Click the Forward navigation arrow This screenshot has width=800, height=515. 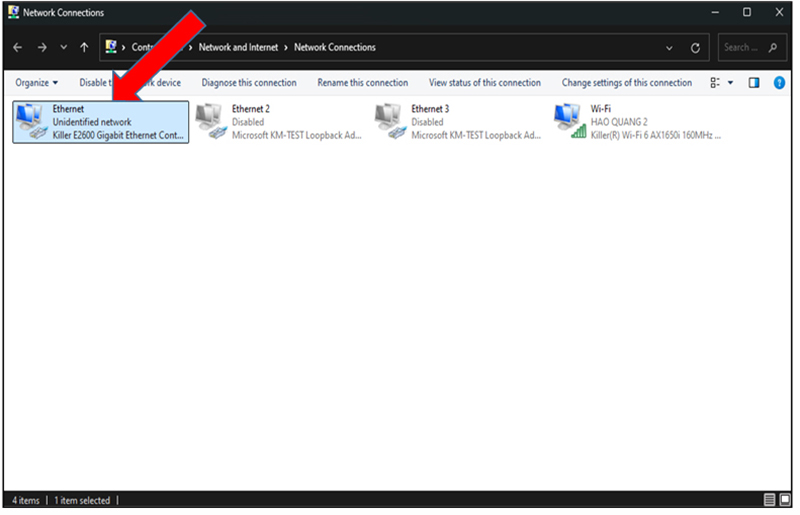[x=42, y=47]
